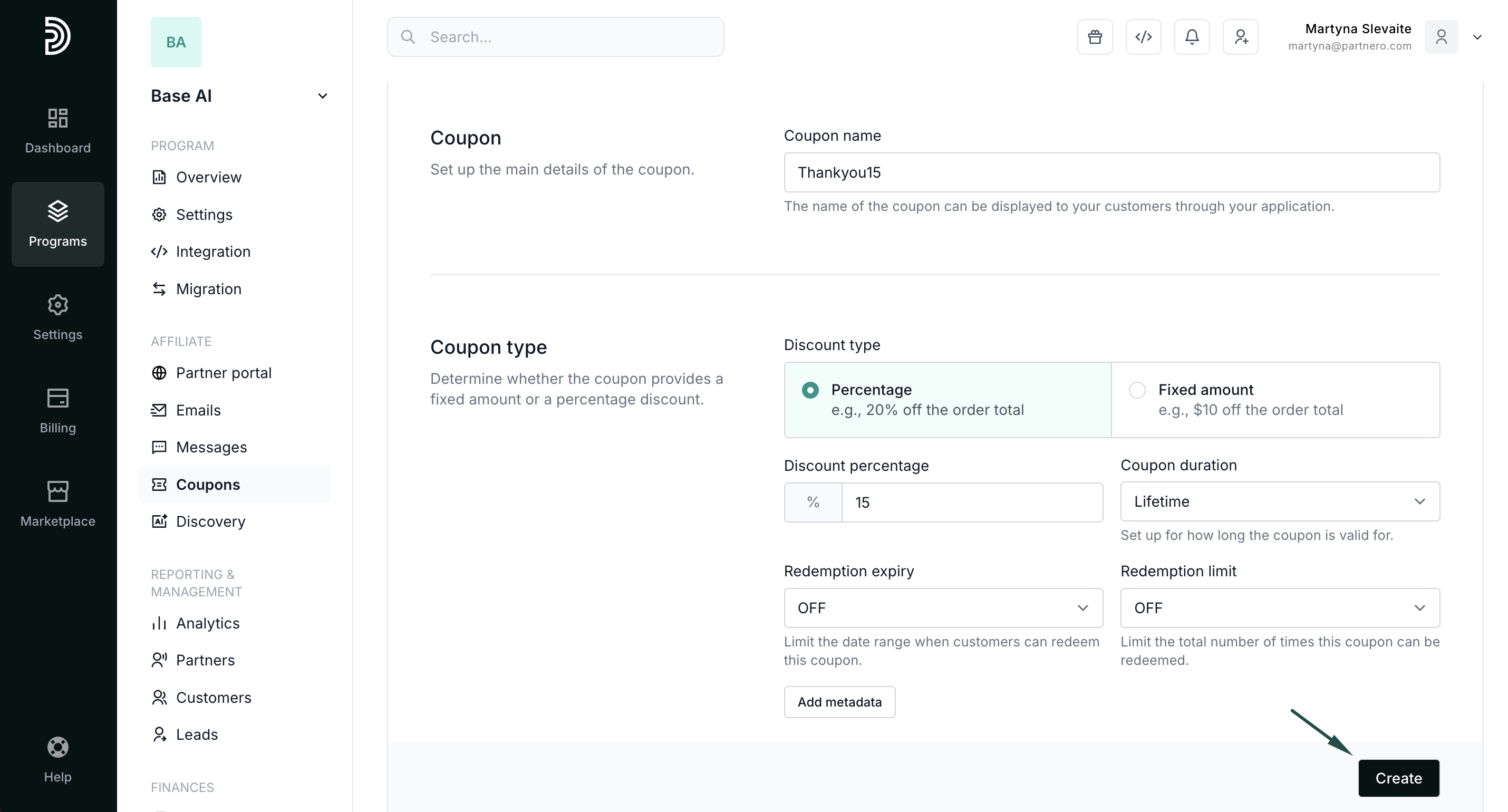Open the Partner portal menu item
The image size is (1508, 812).
pyautogui.click(x=223, y=373)
